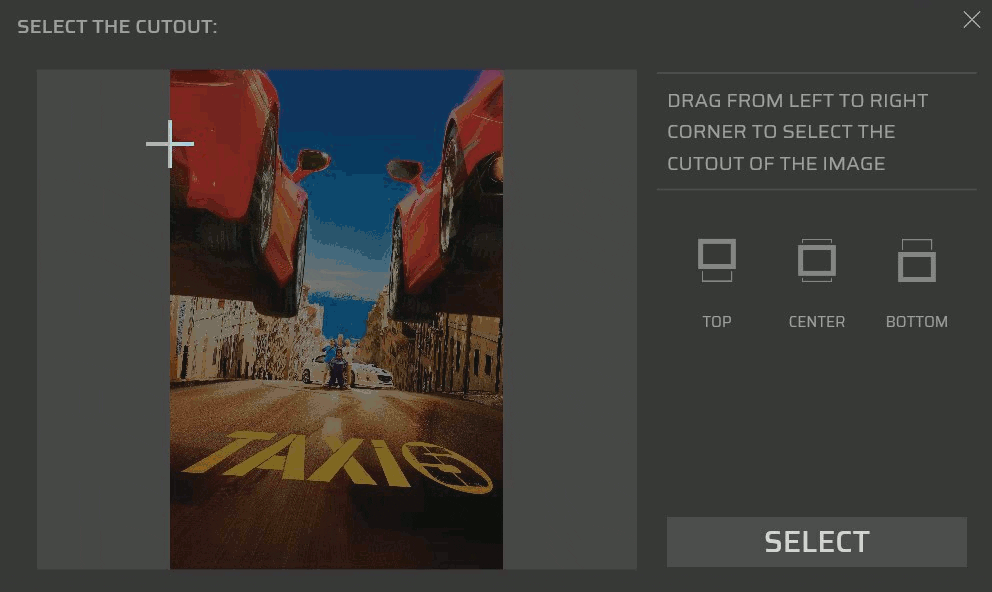Click the TOP label text
The height and width of the screenshot is (592, 992).
[717, 321]
